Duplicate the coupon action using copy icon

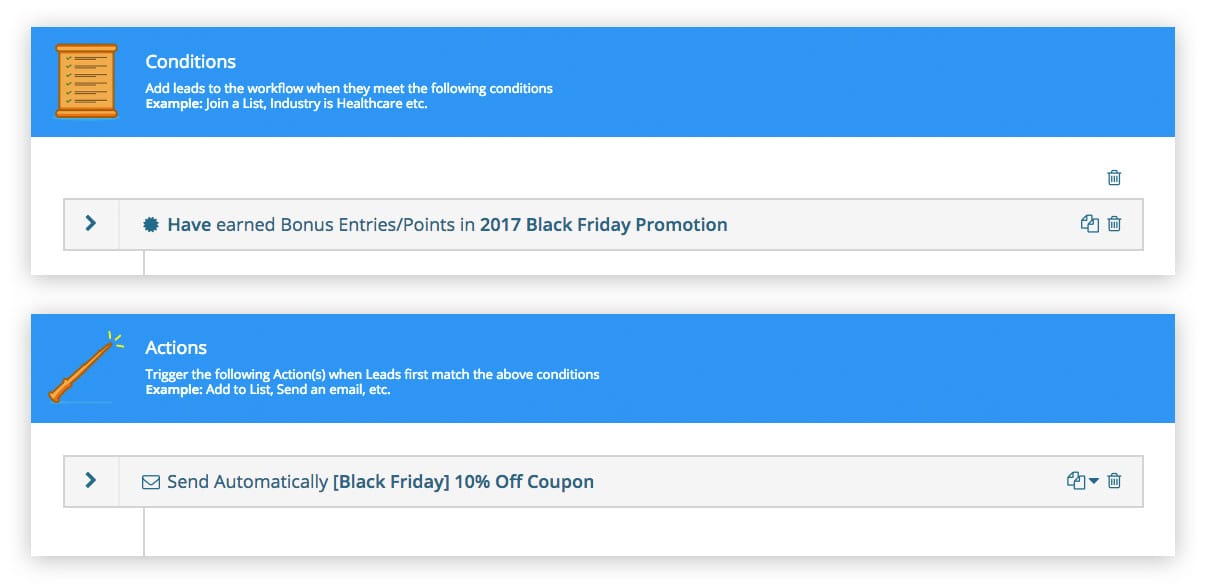tap(1075, 480)
